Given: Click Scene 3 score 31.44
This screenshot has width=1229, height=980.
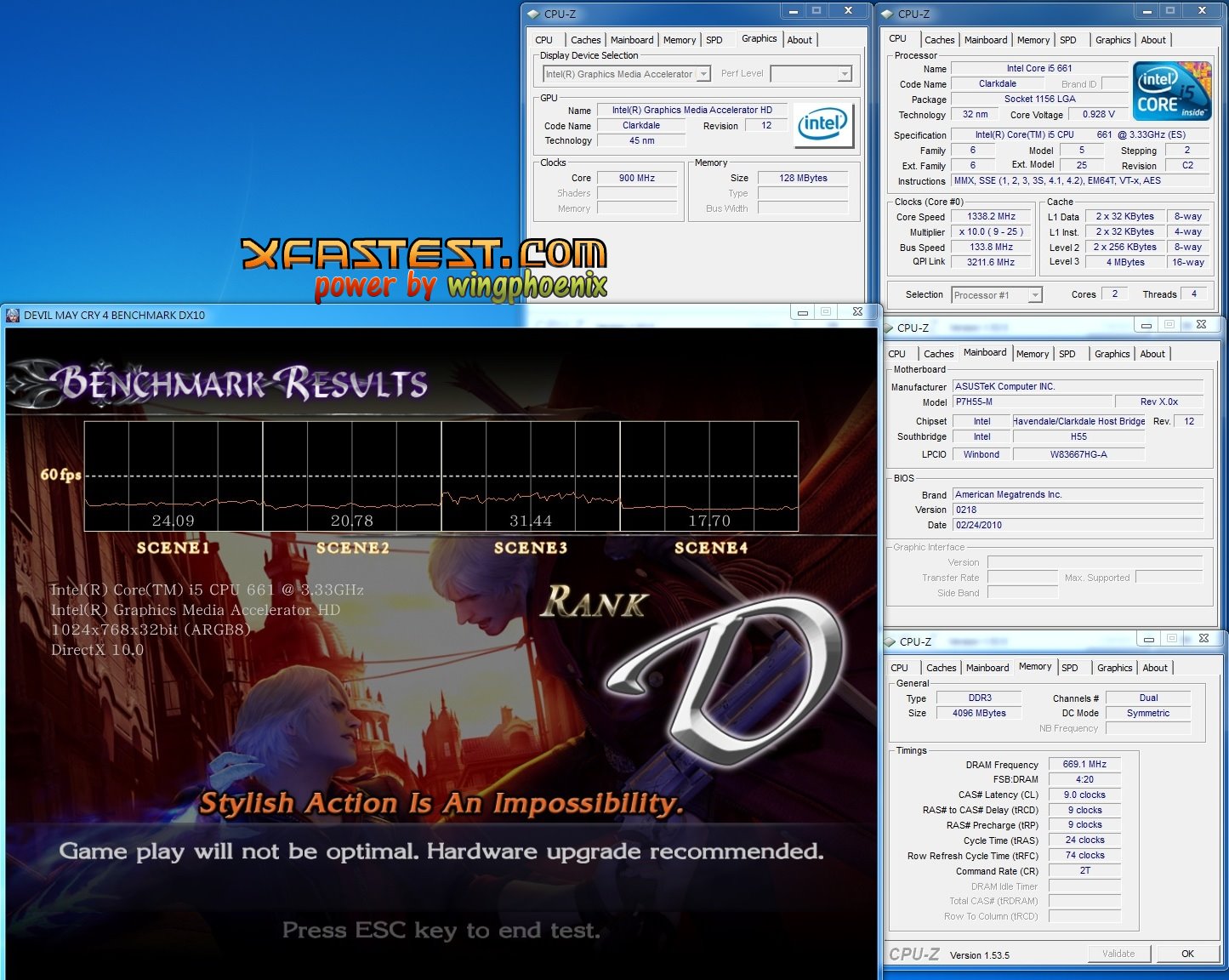Looking at the screenshot, I should pyautogui.click(x=531, y=521).
